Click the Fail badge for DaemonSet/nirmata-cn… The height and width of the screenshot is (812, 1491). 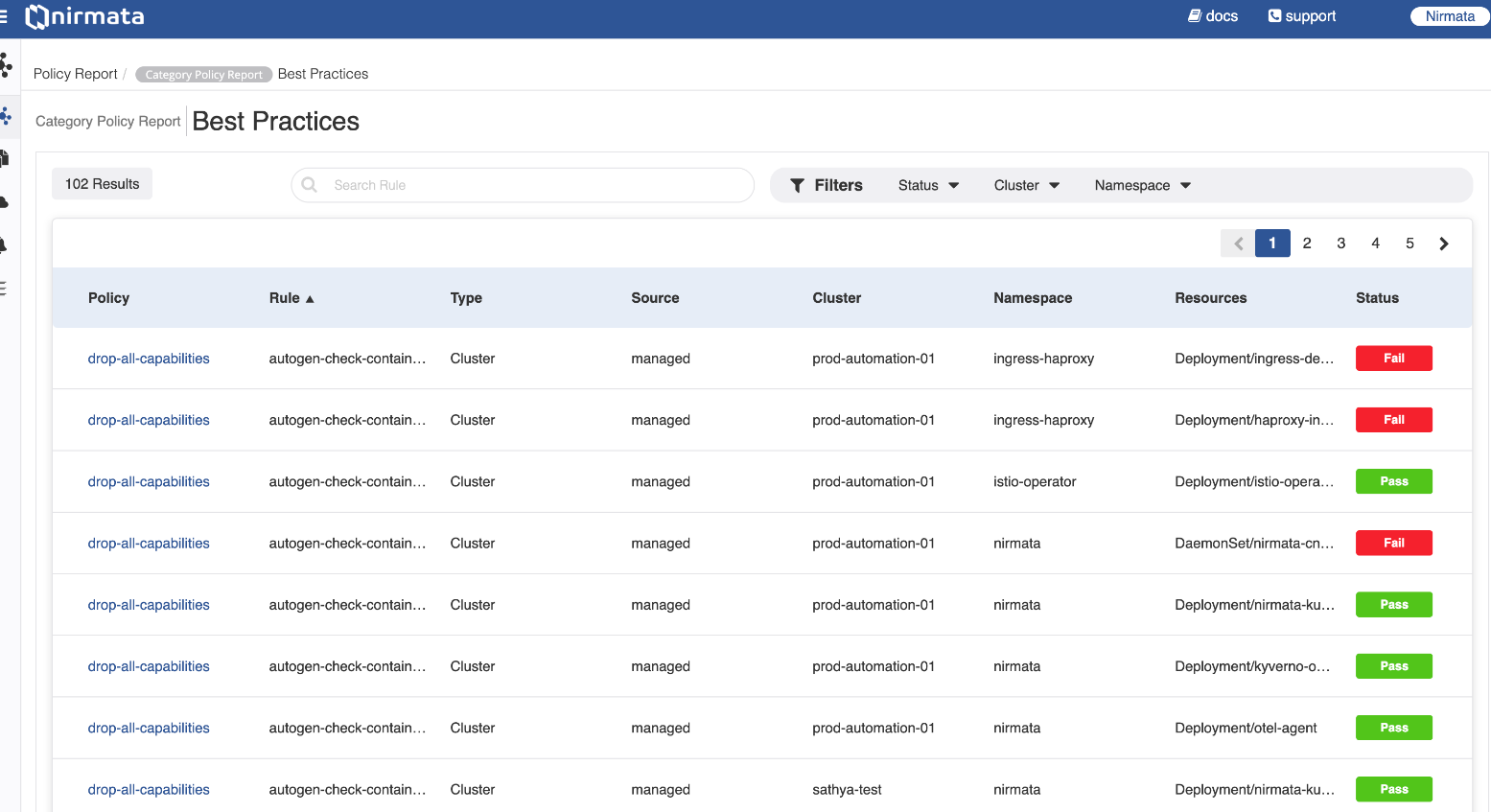click(x=1394, y=543)
